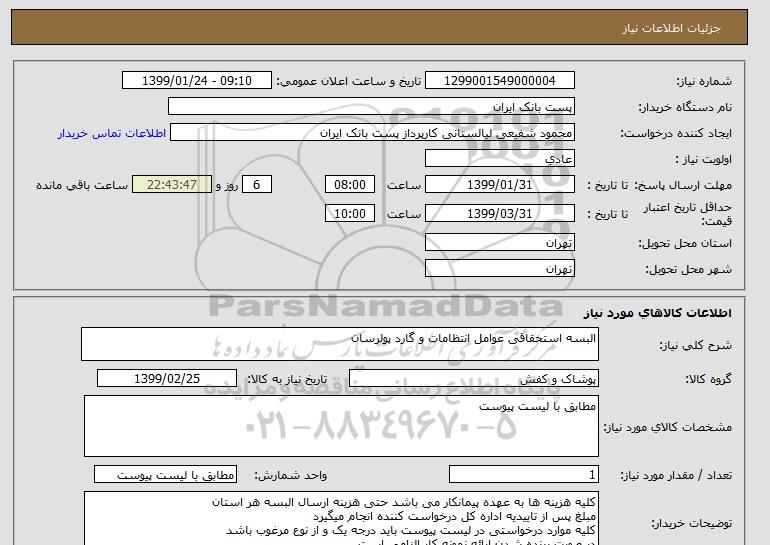Screen dimensions: 770x545
Task: Click the buyer name field پست بانک ایران
Action: point(371,107)
